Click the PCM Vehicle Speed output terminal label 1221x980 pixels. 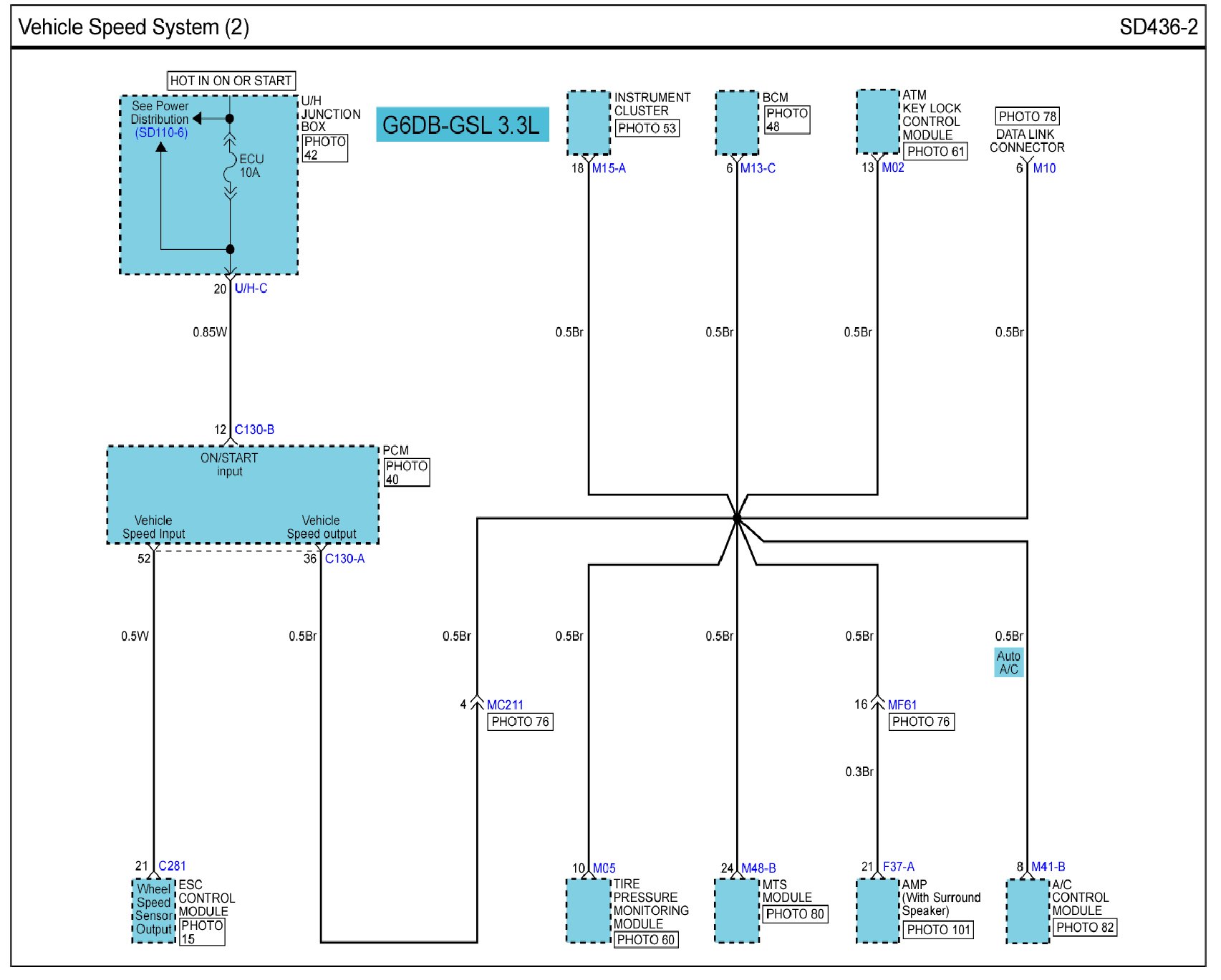point(321,527)
